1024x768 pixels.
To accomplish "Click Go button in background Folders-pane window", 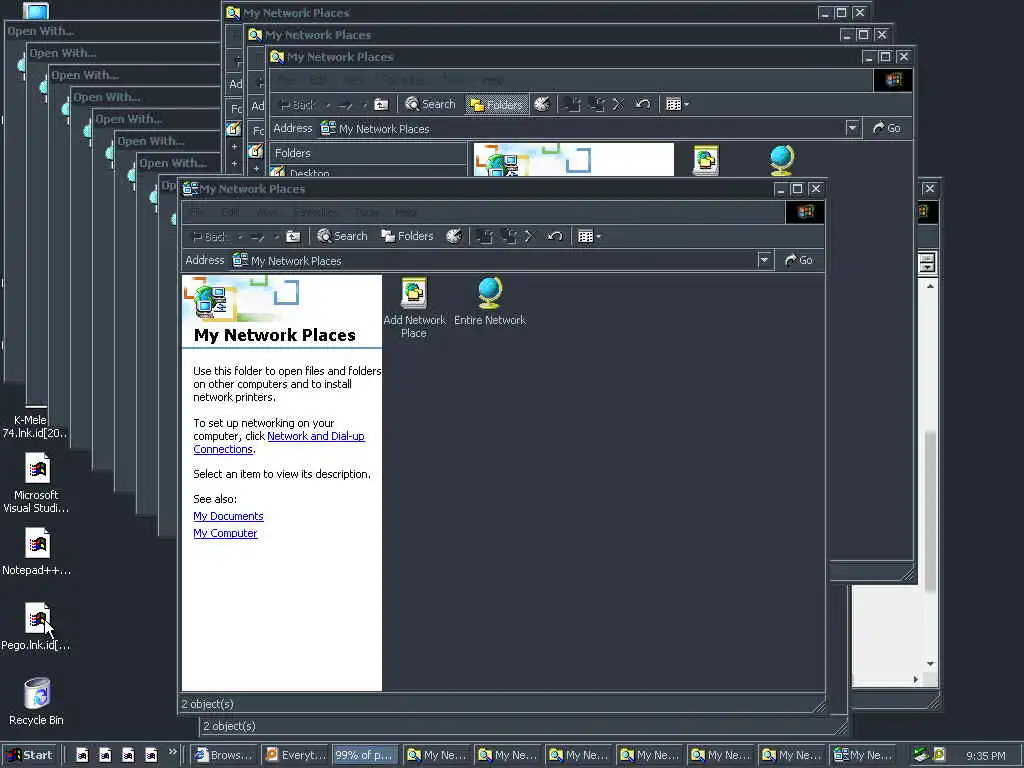I will coord(887,128).
